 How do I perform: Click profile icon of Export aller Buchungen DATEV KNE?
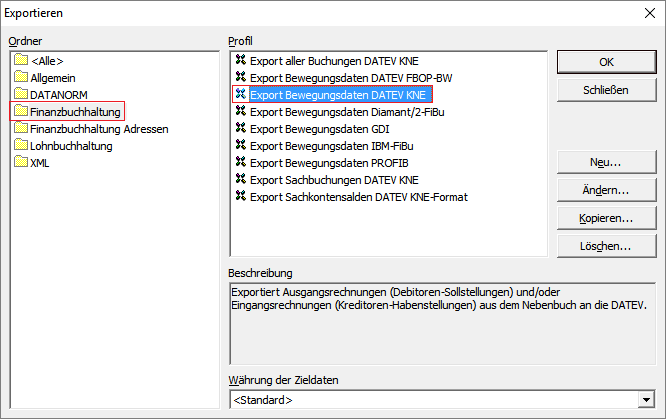coord(241,59)
